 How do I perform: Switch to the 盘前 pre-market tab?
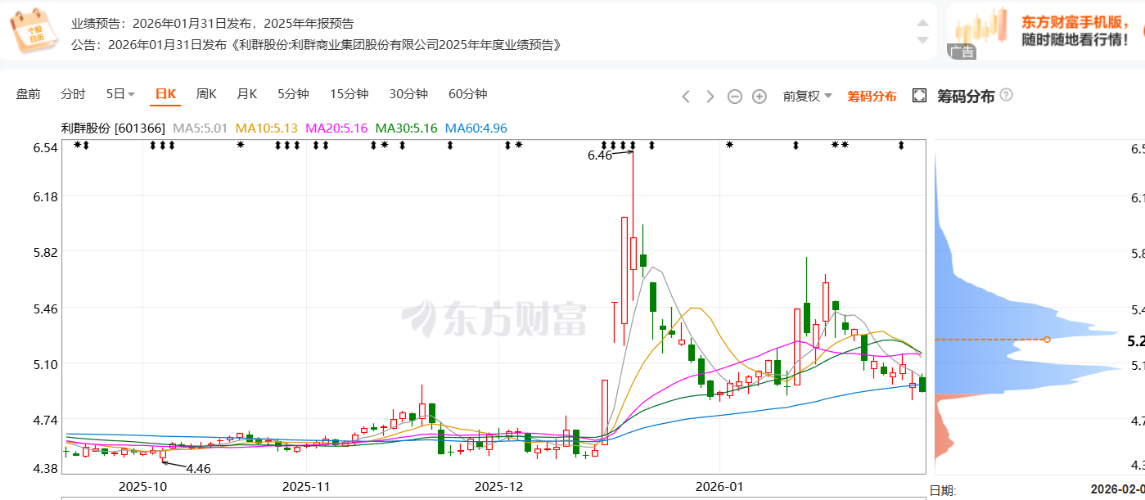point(28,93)
